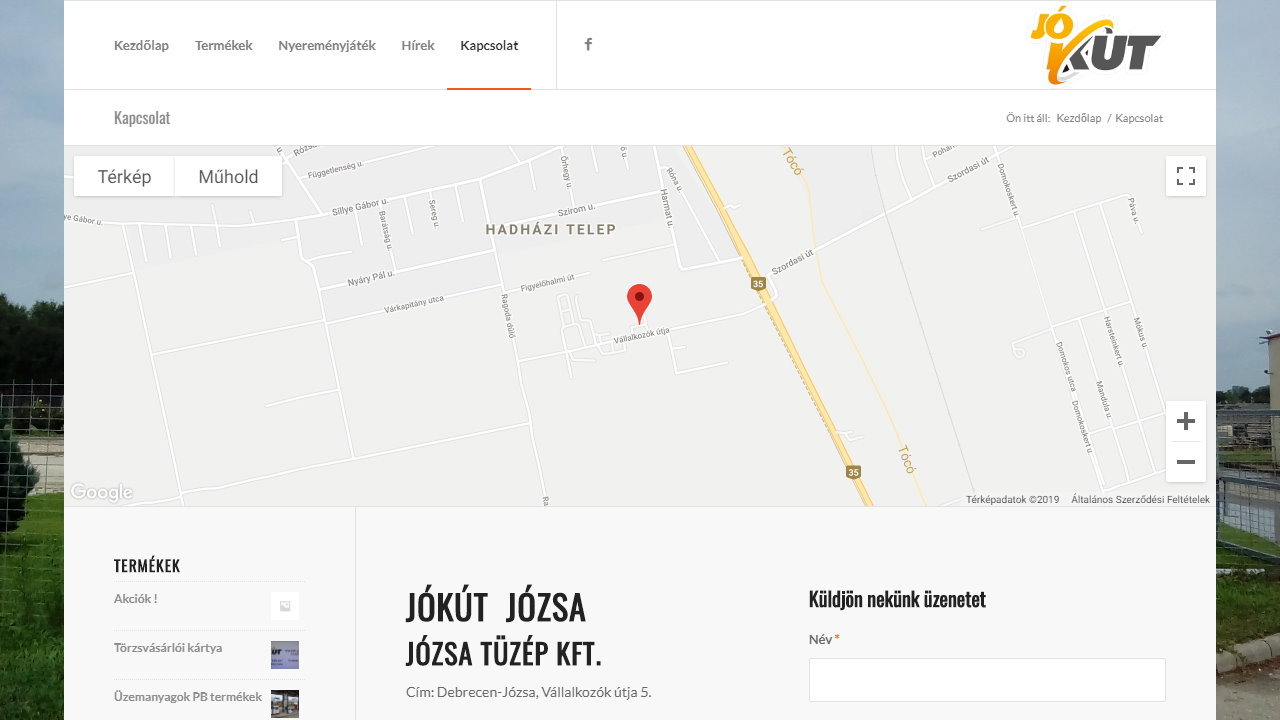1280x720 pixels.
Task: Focus the Név input field
Action: point(987,680)
